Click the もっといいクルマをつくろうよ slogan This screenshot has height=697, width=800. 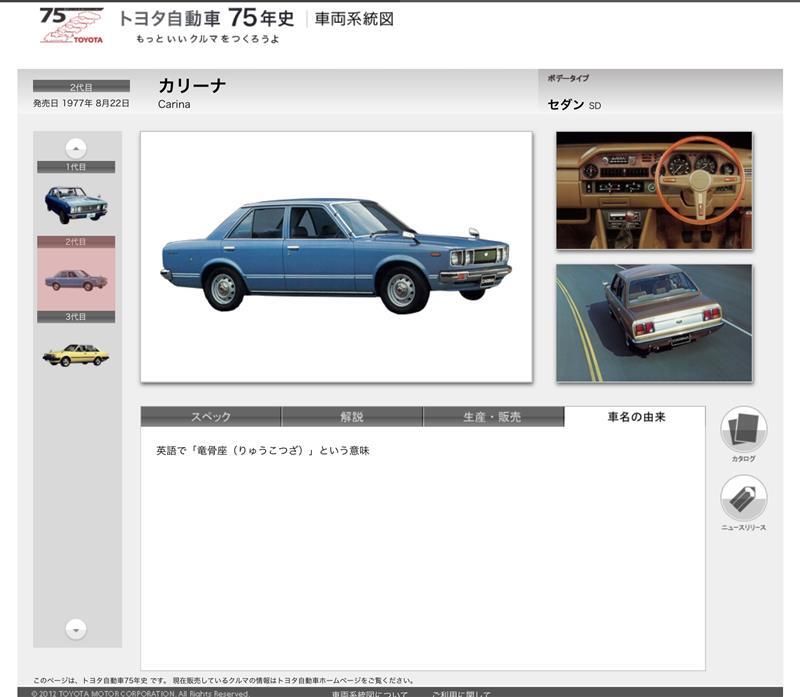208,39
